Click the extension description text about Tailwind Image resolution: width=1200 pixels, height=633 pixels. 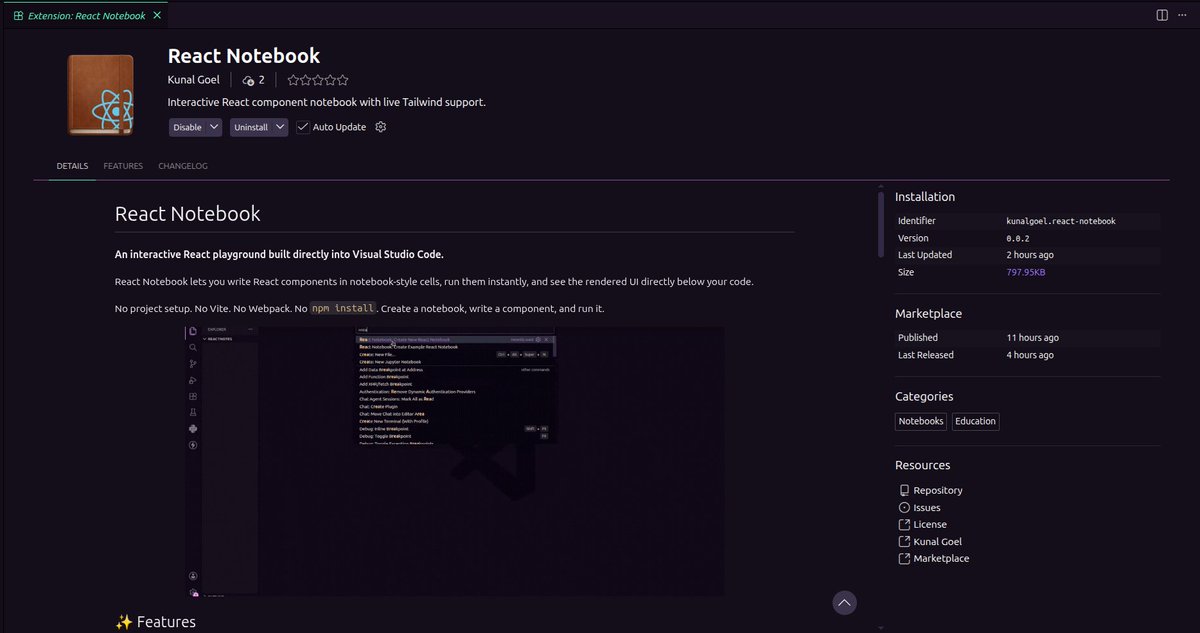pyautogui.click(x=327, y=102)
